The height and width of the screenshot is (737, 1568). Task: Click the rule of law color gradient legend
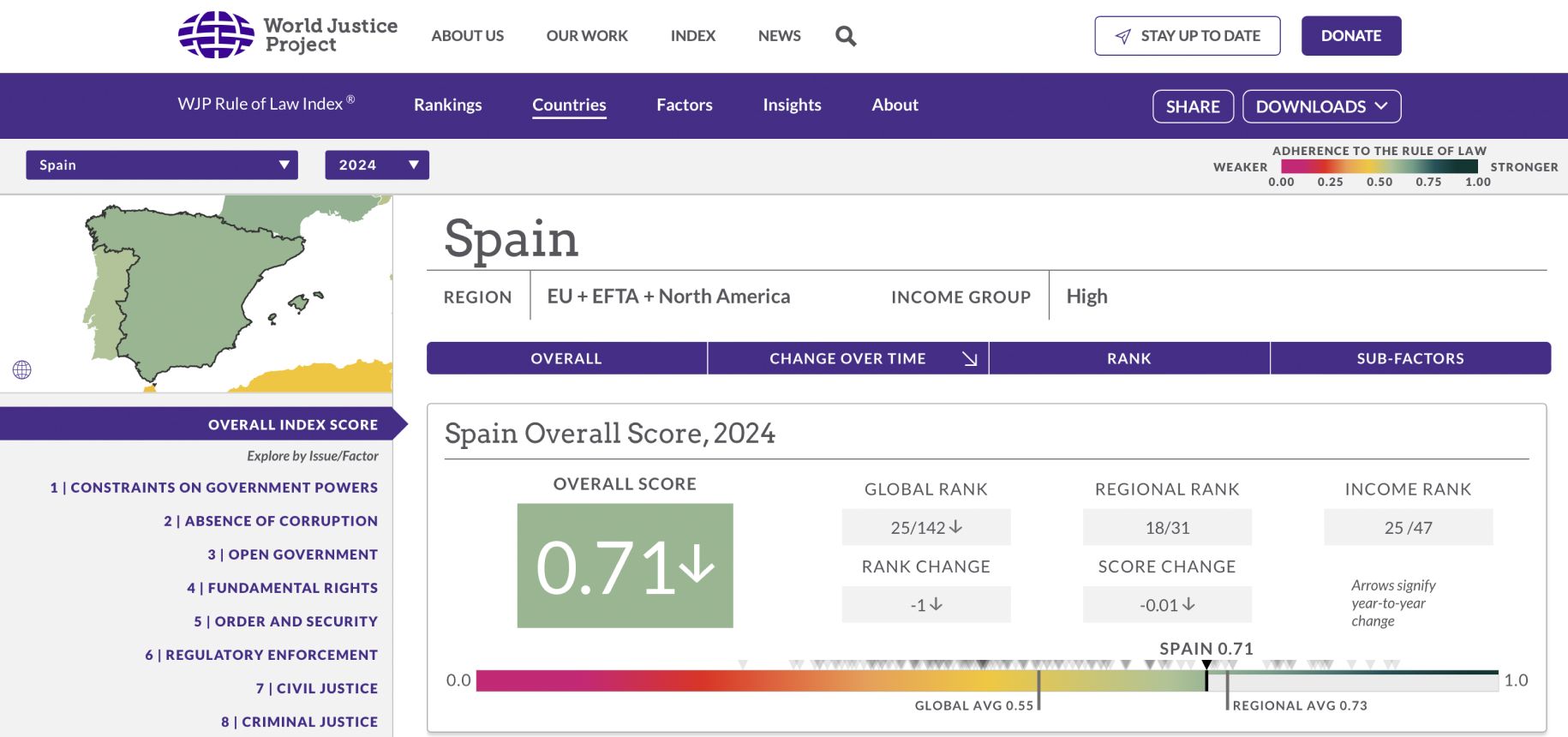[x=1379, y=167]
